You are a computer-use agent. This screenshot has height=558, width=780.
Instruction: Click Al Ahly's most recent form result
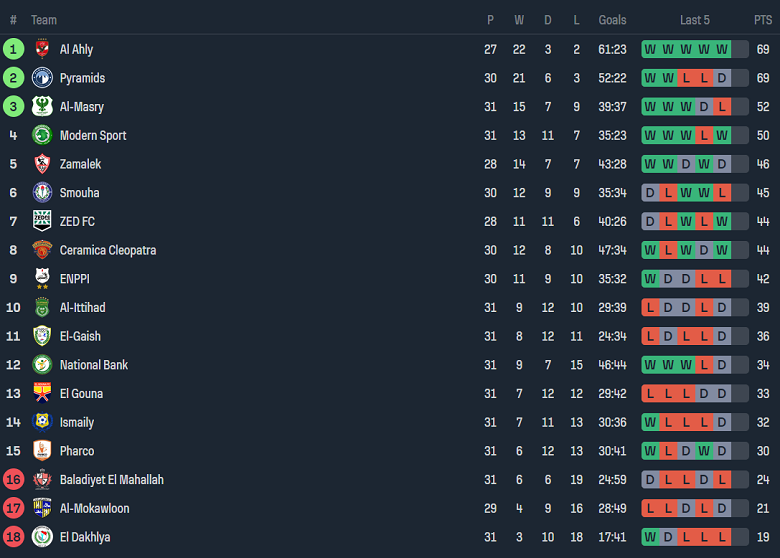[x=722, y=49]
